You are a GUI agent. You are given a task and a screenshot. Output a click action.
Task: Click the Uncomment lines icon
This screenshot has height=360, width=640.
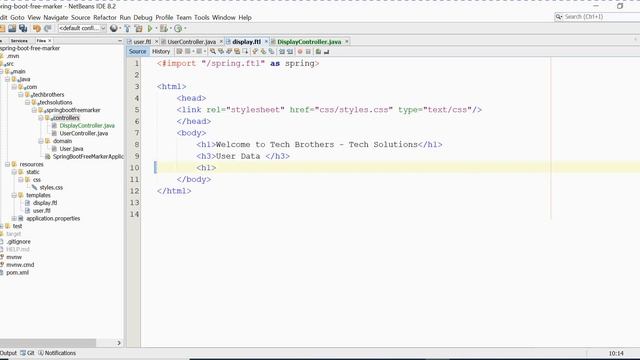click(327, 51)
